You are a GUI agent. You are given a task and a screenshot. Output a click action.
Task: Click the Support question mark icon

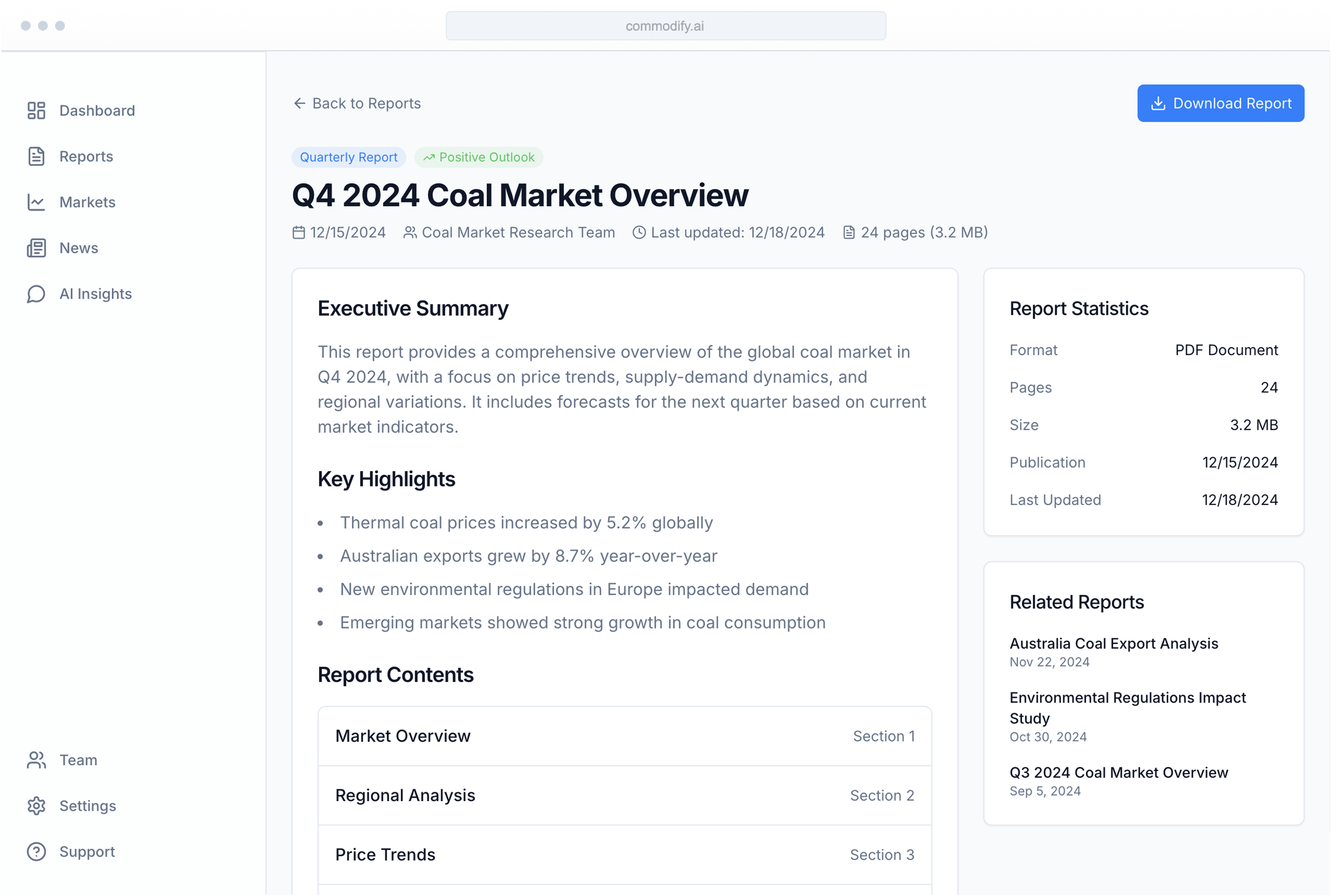pos(36,851)
